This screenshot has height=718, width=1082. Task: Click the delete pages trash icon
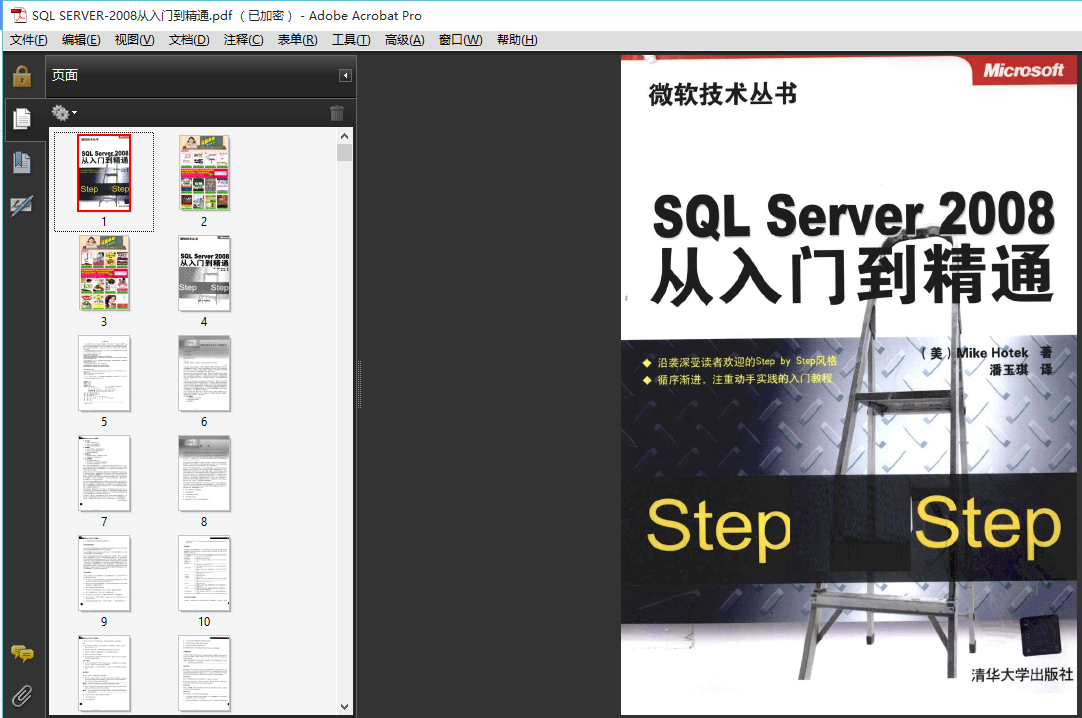(x=337, y=113)
